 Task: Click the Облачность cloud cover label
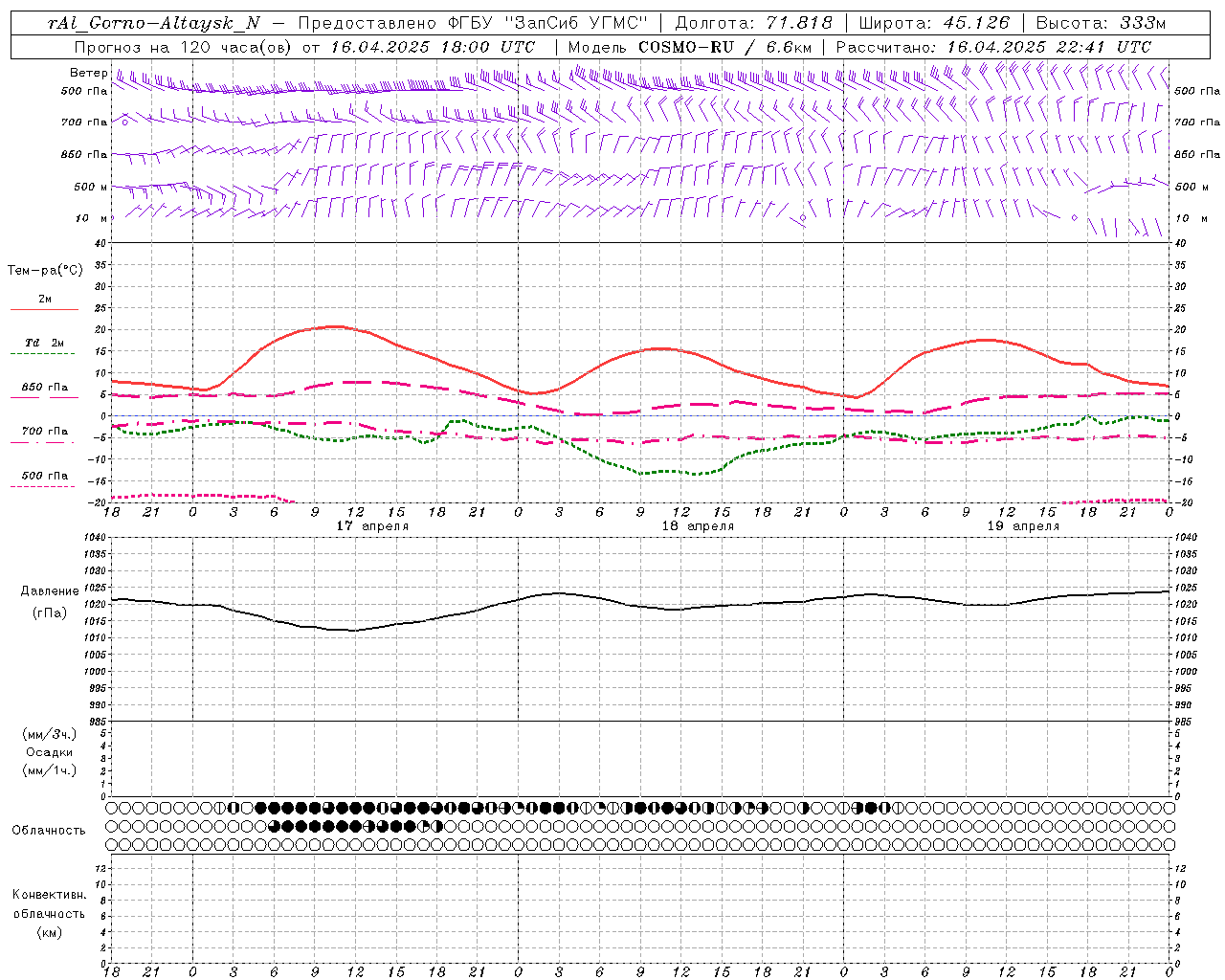pos(49,831)
